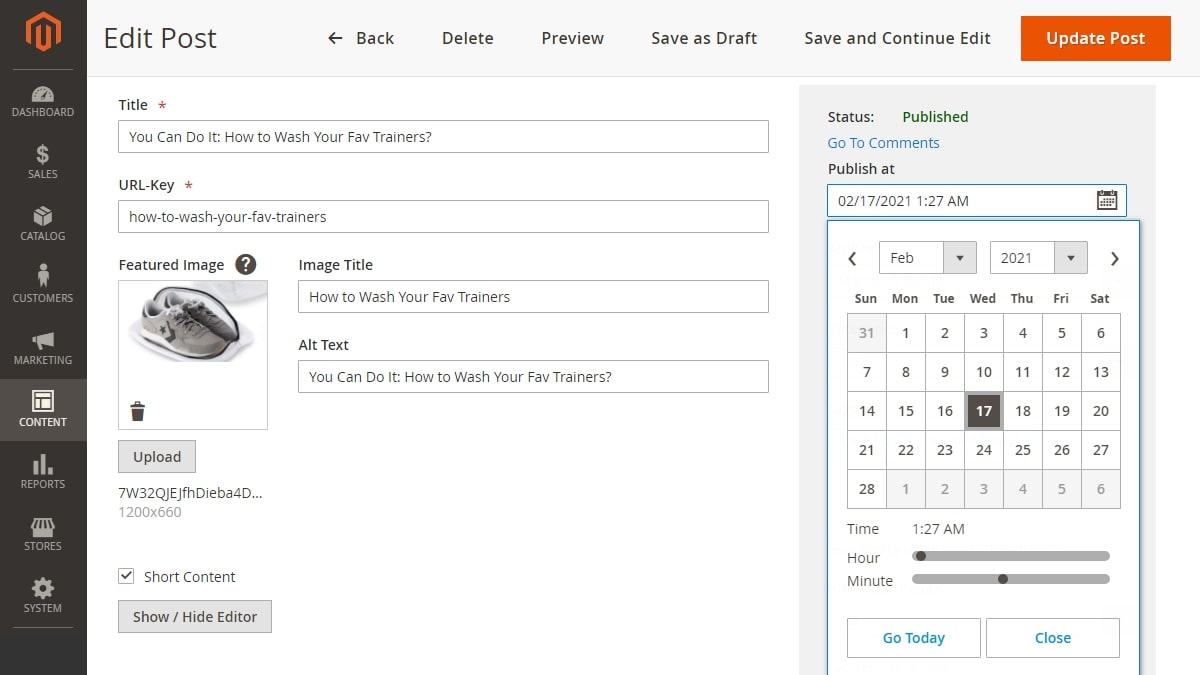
Task: Click Save as Draft
Action: pos(704,38)
